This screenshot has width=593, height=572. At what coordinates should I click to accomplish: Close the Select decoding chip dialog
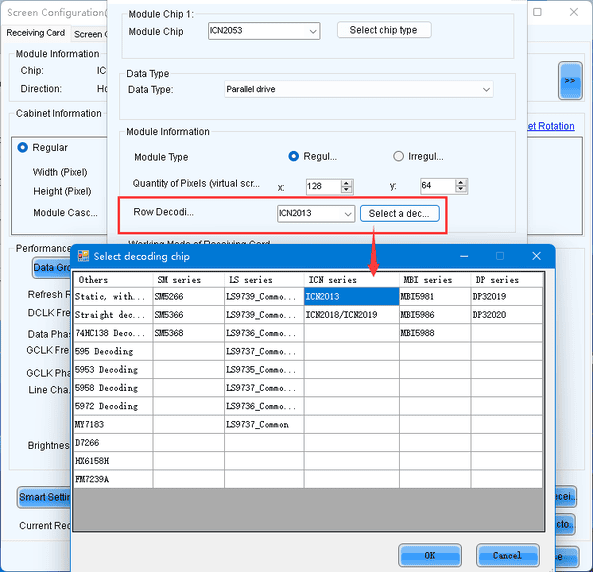pos(536,256)
